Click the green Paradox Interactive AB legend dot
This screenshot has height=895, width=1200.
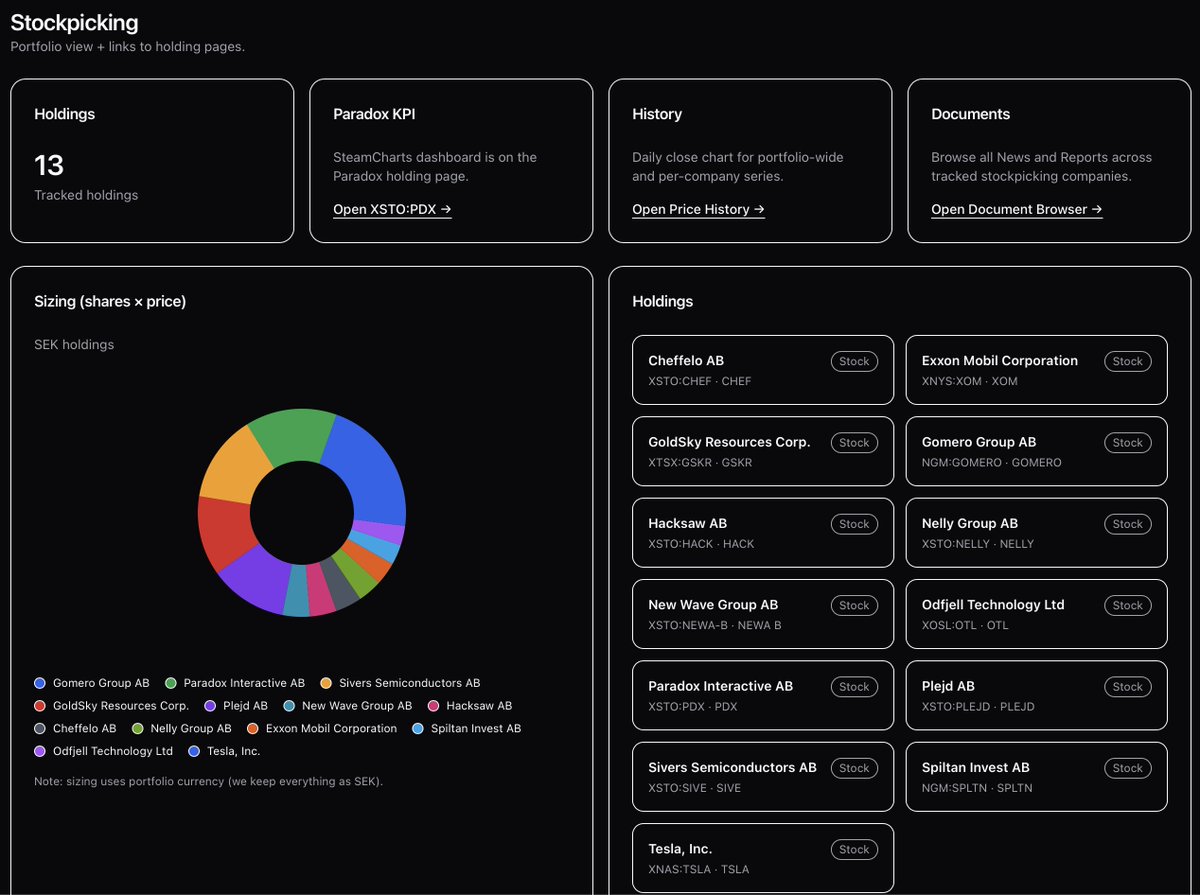171,683
